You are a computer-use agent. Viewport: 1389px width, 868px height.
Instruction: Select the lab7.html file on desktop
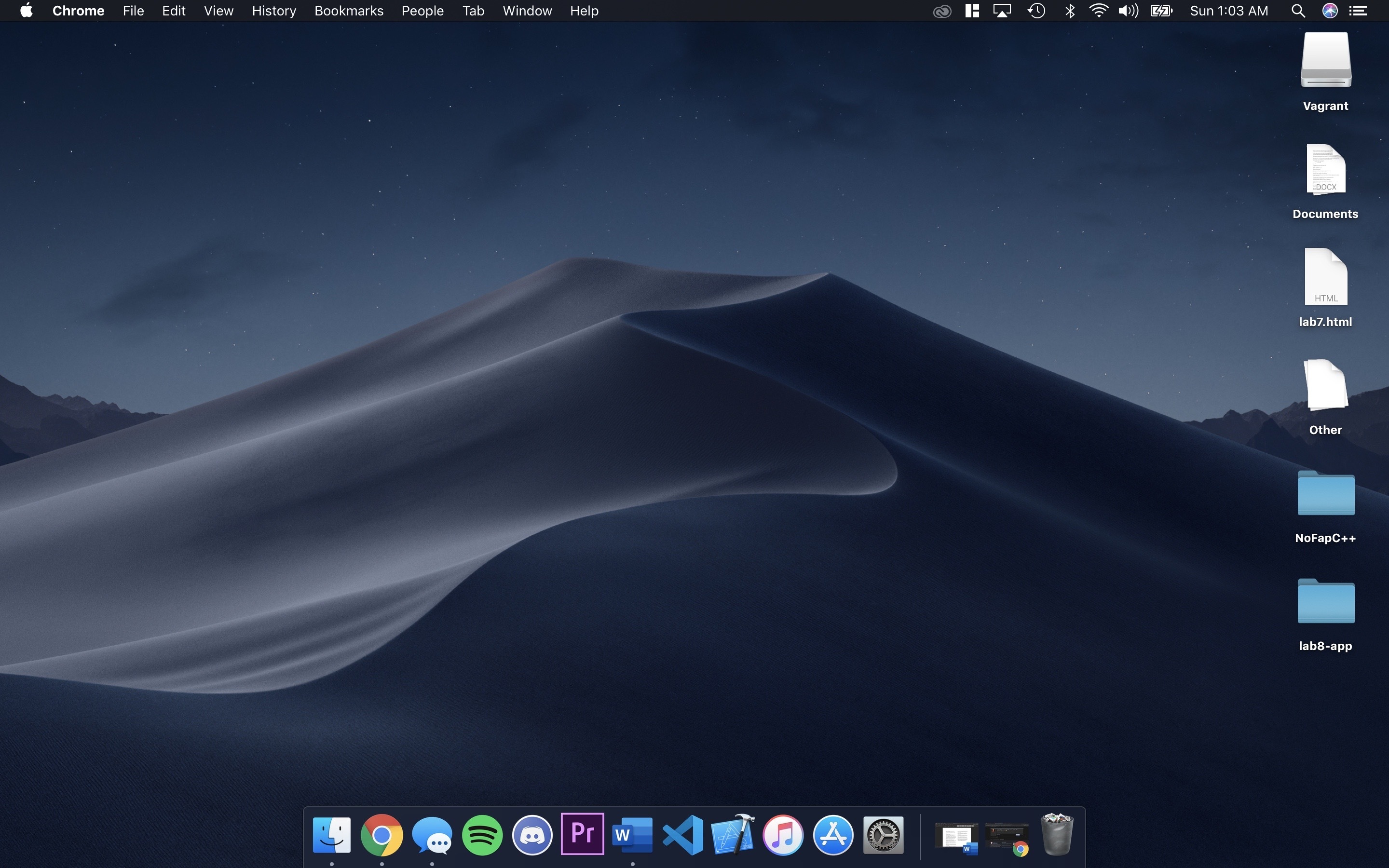[x=1325, y=278]
